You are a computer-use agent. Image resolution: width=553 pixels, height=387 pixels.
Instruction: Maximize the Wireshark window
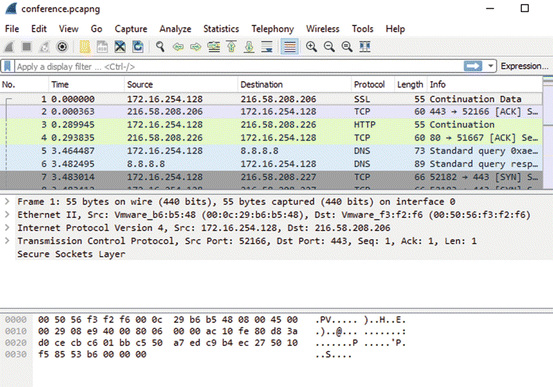point(525,8)
